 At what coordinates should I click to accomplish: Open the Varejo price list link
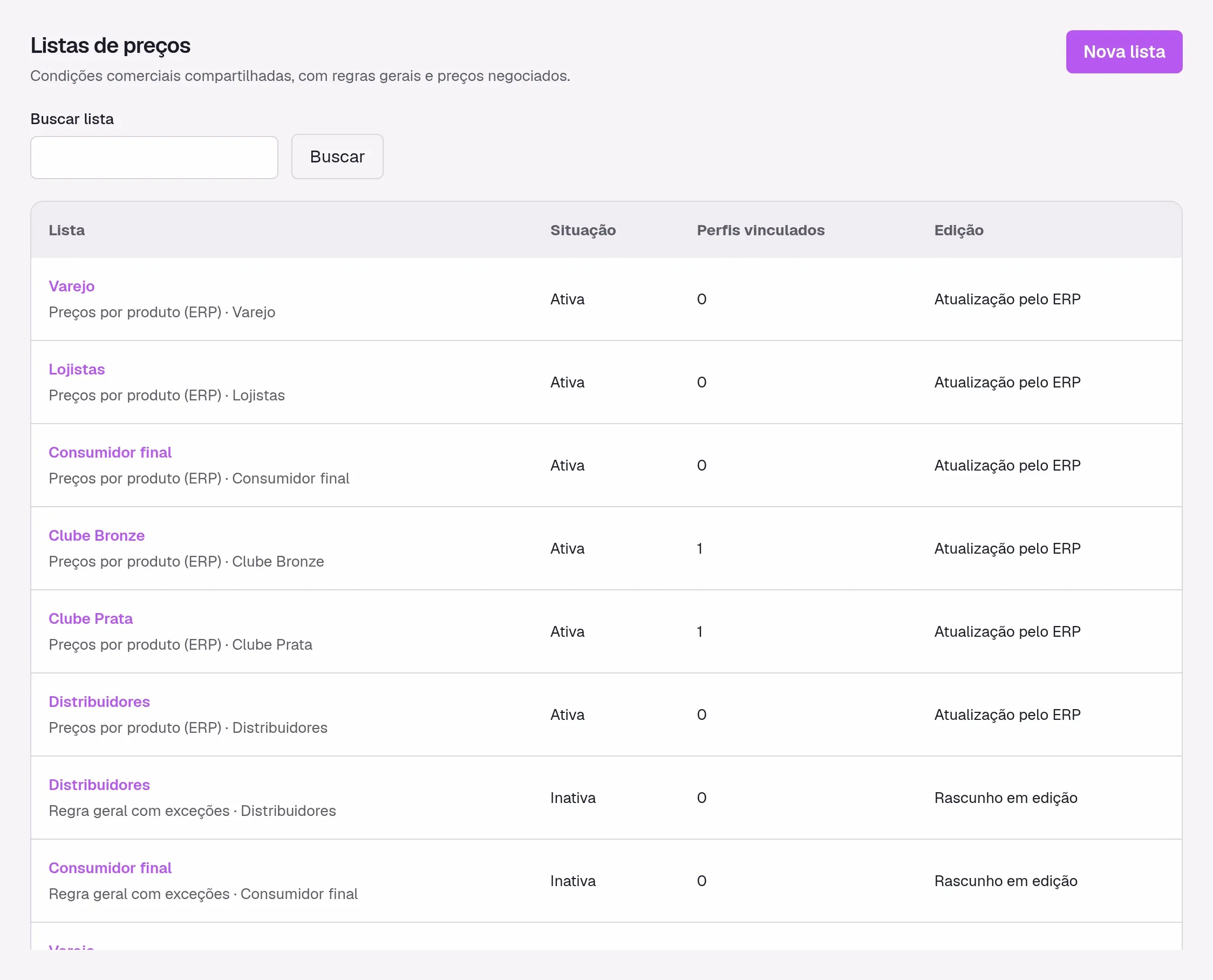(x=72, y=286)
